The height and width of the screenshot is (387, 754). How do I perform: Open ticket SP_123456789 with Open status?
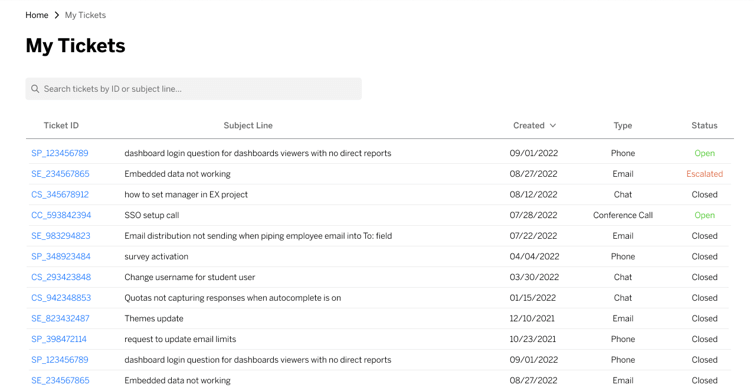point(60,153)
